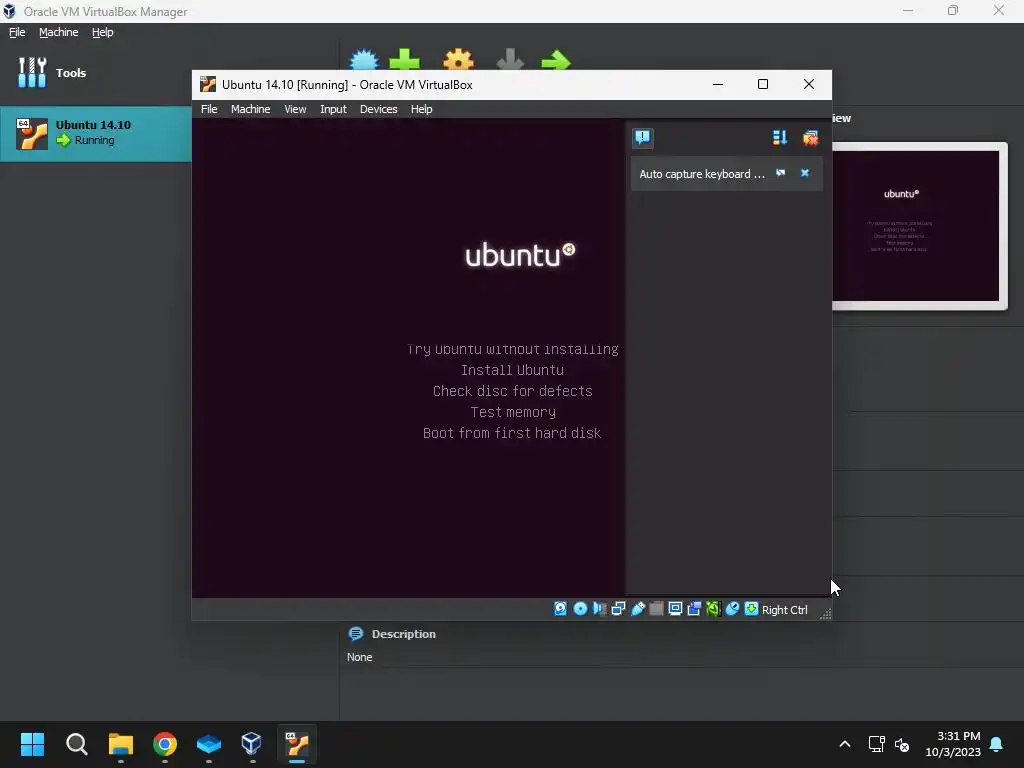The image size is (1024, 768).
Task: Select Test memory boot option
Action: pos(513,412)
